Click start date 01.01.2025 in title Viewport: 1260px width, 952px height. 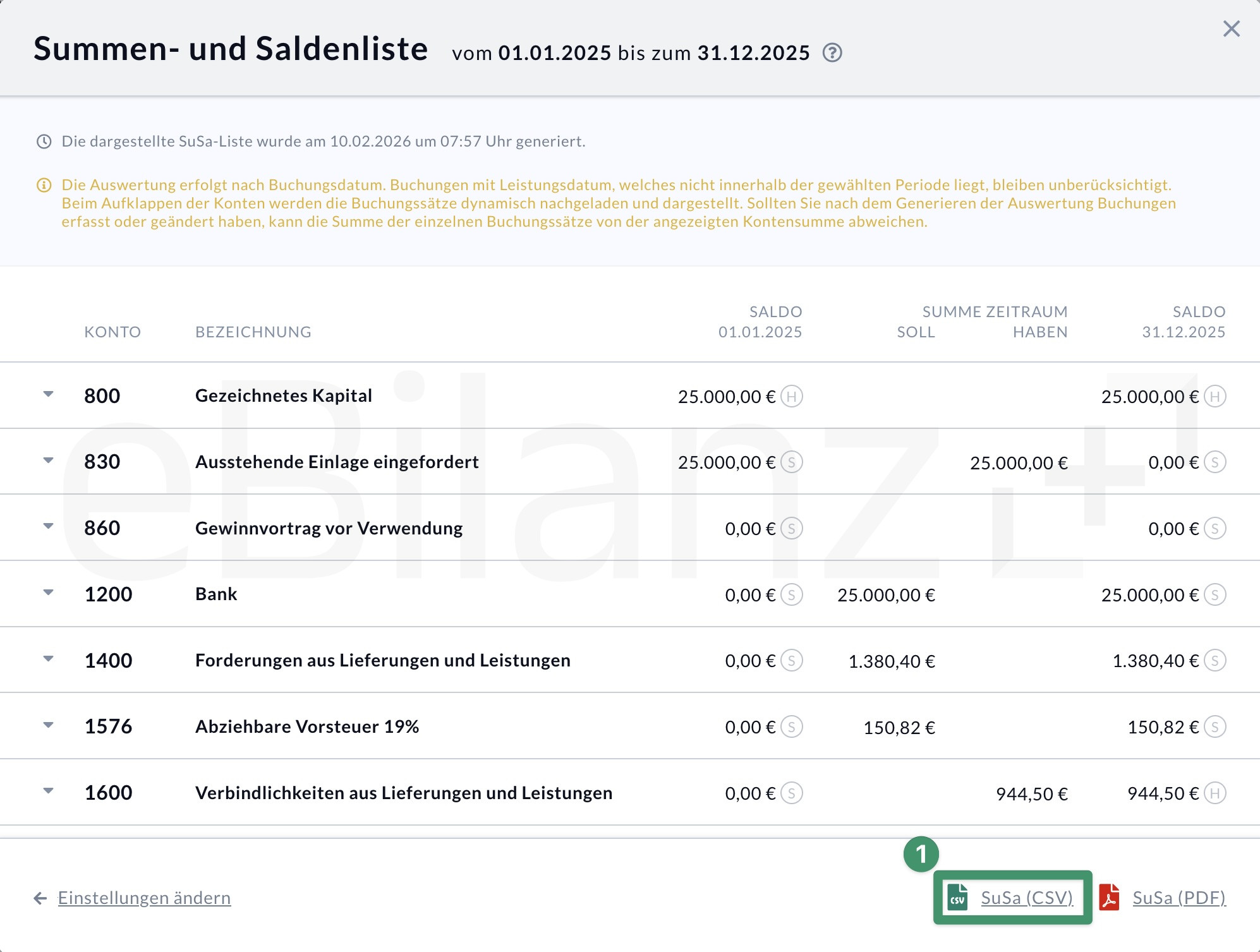click(555, 53)
